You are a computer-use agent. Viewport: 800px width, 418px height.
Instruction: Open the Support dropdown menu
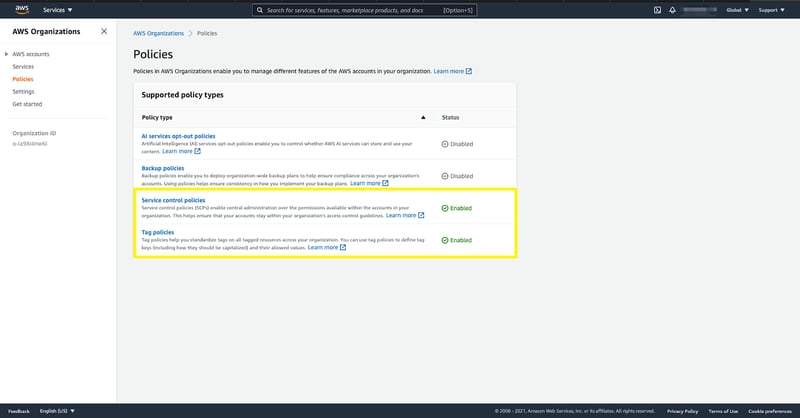771,10
